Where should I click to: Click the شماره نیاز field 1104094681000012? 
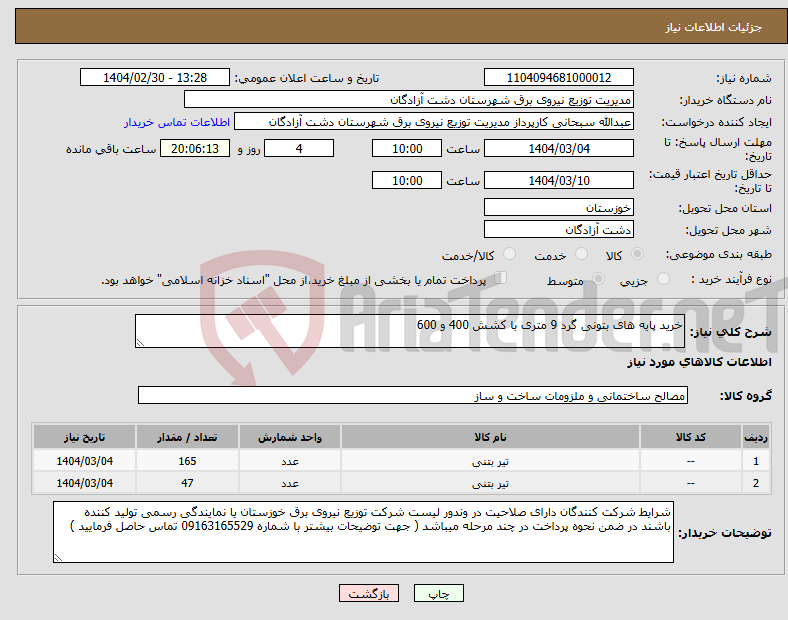(558, 77)
